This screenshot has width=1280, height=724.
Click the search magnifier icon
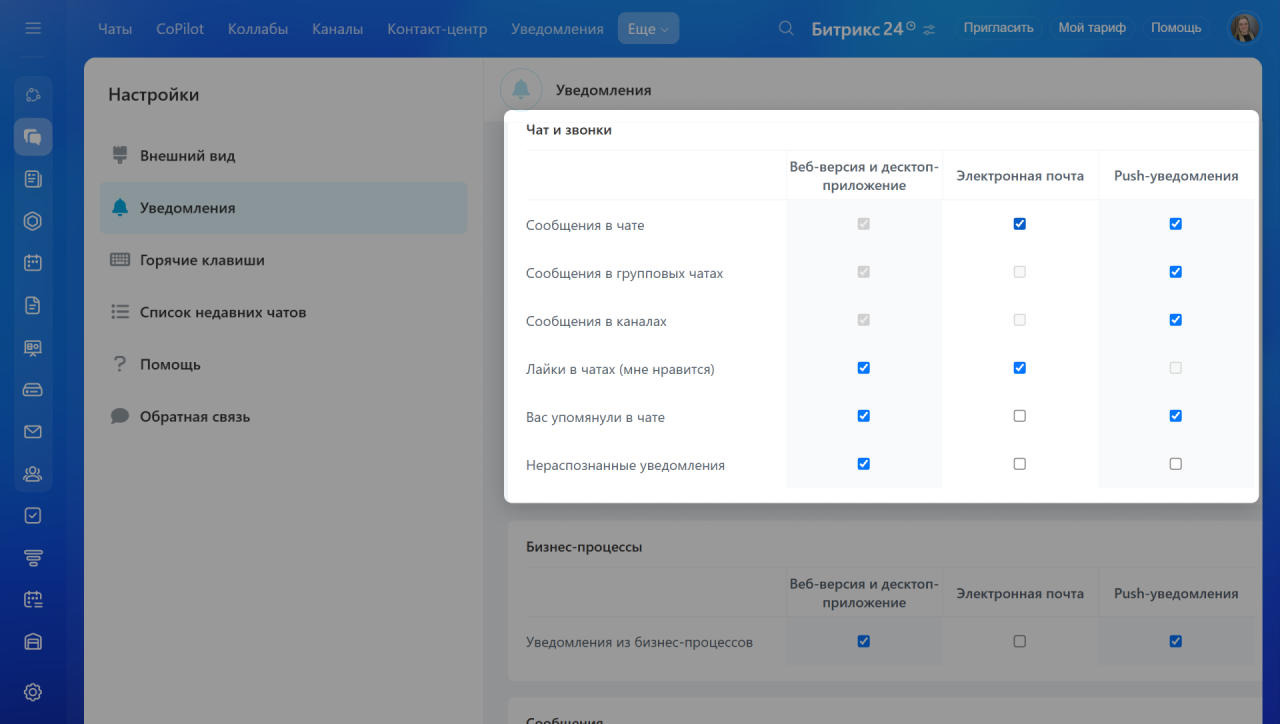point(787,28)
